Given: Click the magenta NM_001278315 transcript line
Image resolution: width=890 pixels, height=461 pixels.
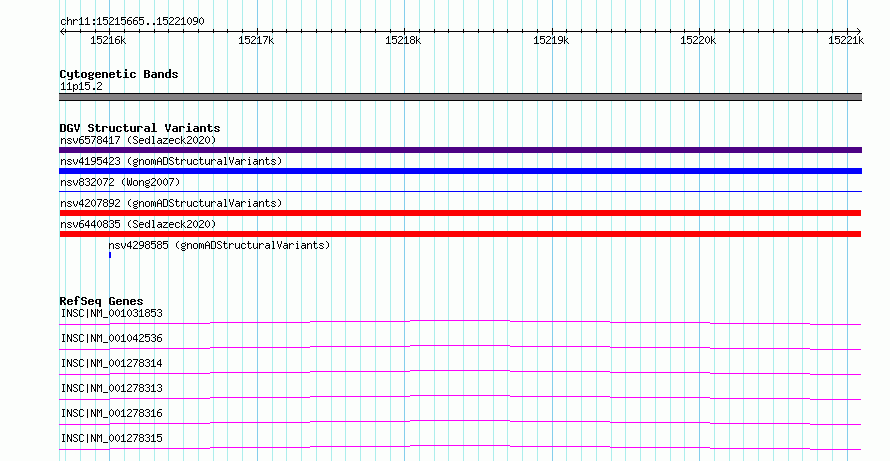Looking at the screenshot, I should coord(460,446).
